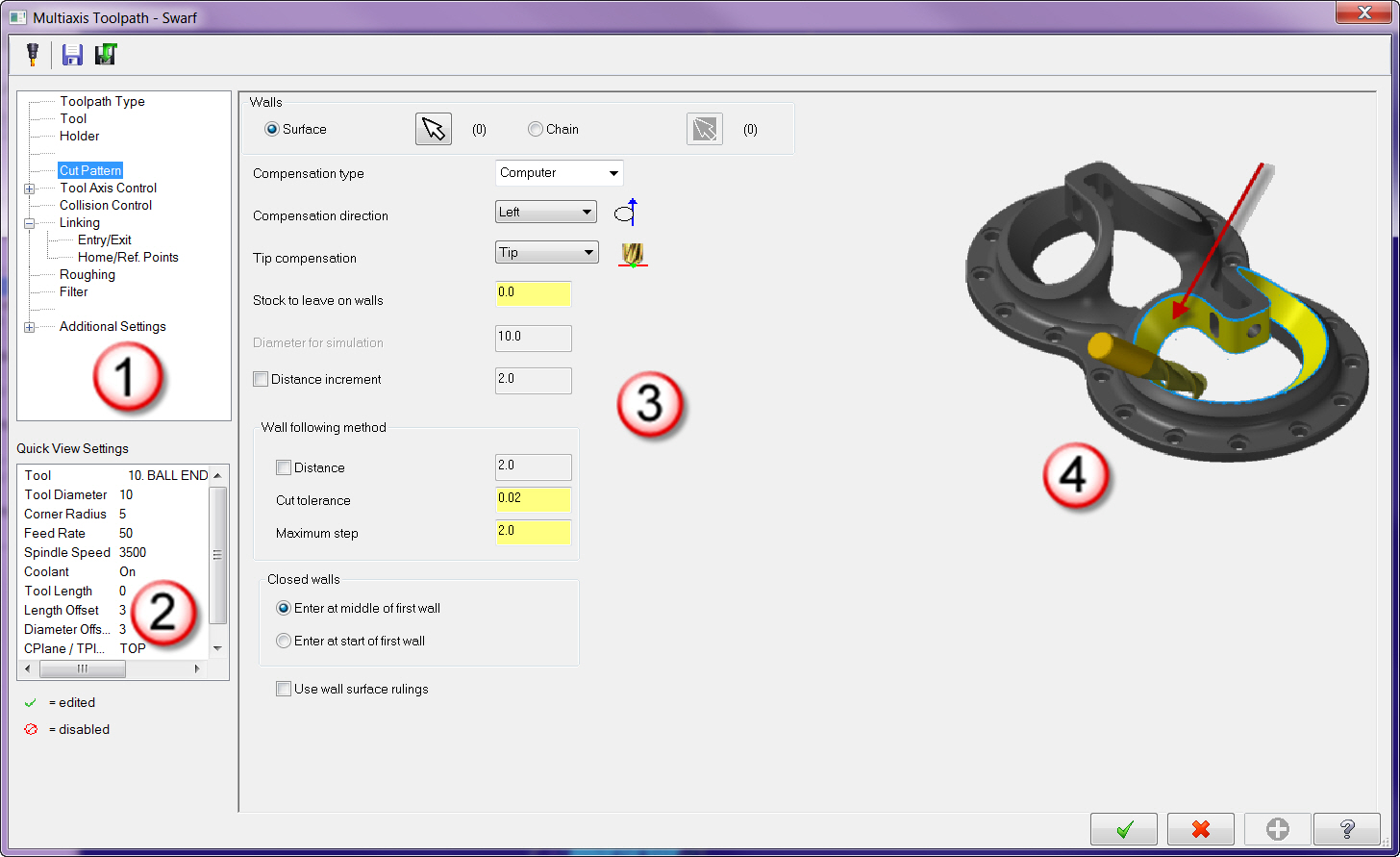The width and height of the screenshot is (1400, 857).
Task: Click the compensation direction rotation icon
Action: 625,211
